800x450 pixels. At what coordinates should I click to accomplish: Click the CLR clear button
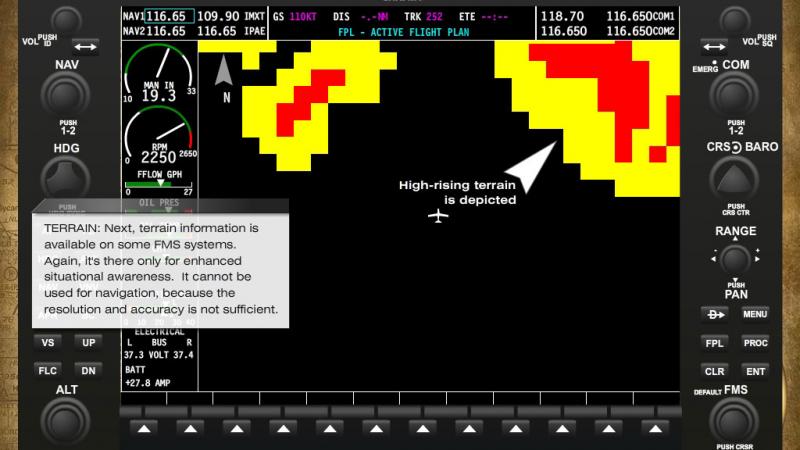[714, 371]
